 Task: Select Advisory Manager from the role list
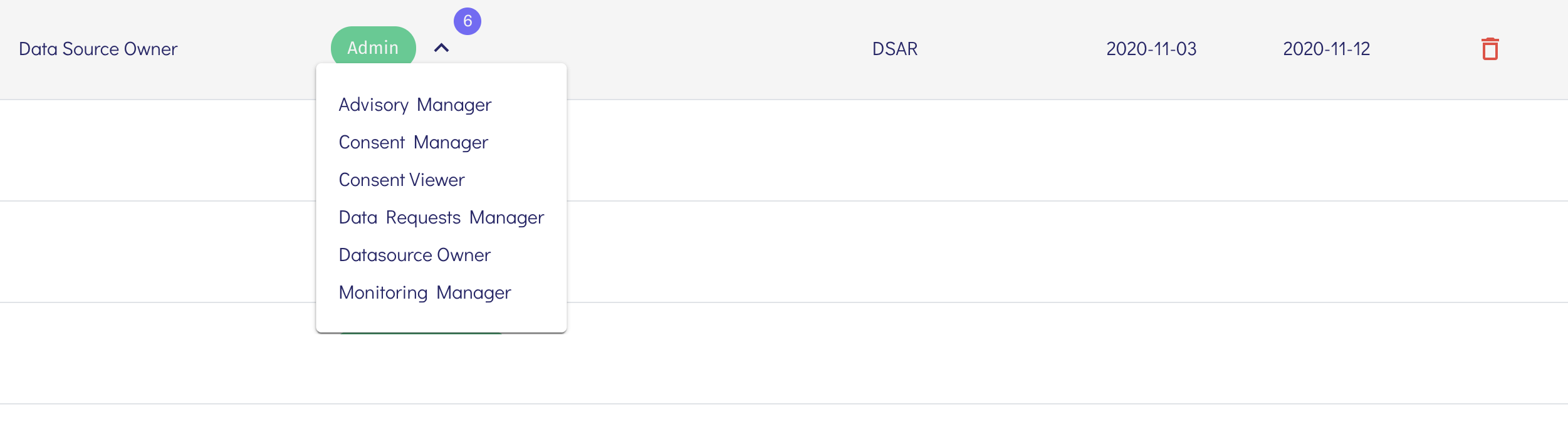tap(415, 105)
